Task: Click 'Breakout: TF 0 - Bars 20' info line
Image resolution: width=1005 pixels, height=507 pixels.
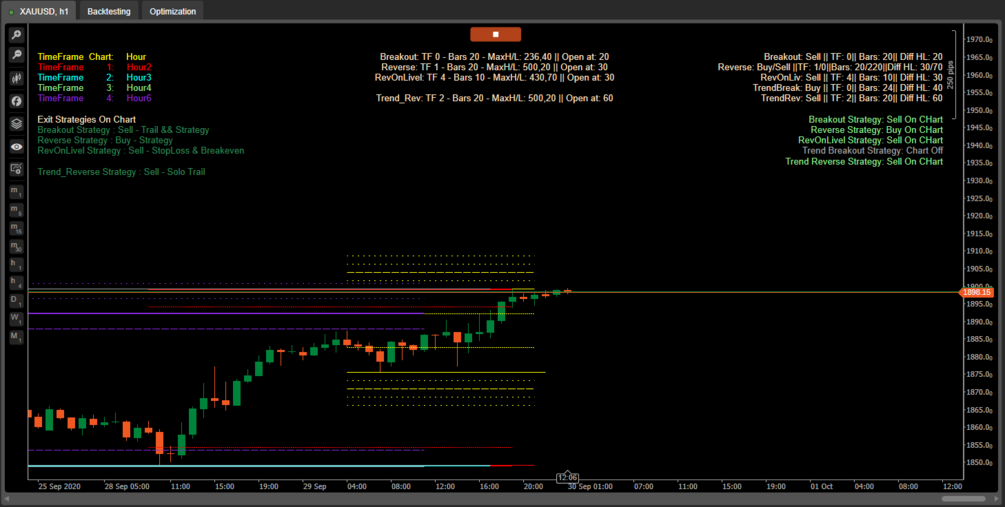Action: point(494,56)
